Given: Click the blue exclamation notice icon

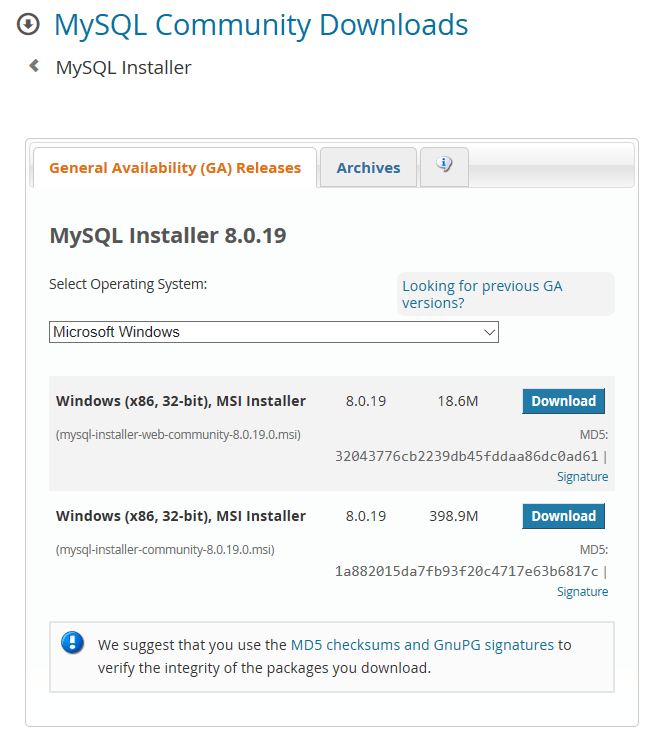Looking at the screenshot, I should [73, 642].
